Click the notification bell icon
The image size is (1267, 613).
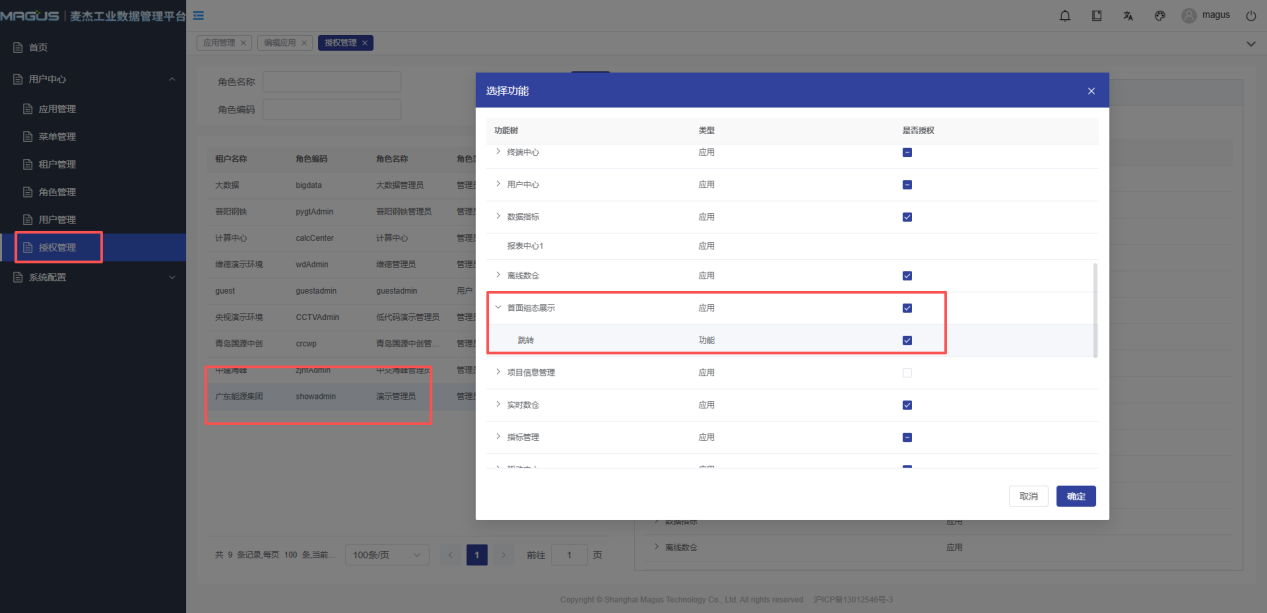coord(1065,16)
